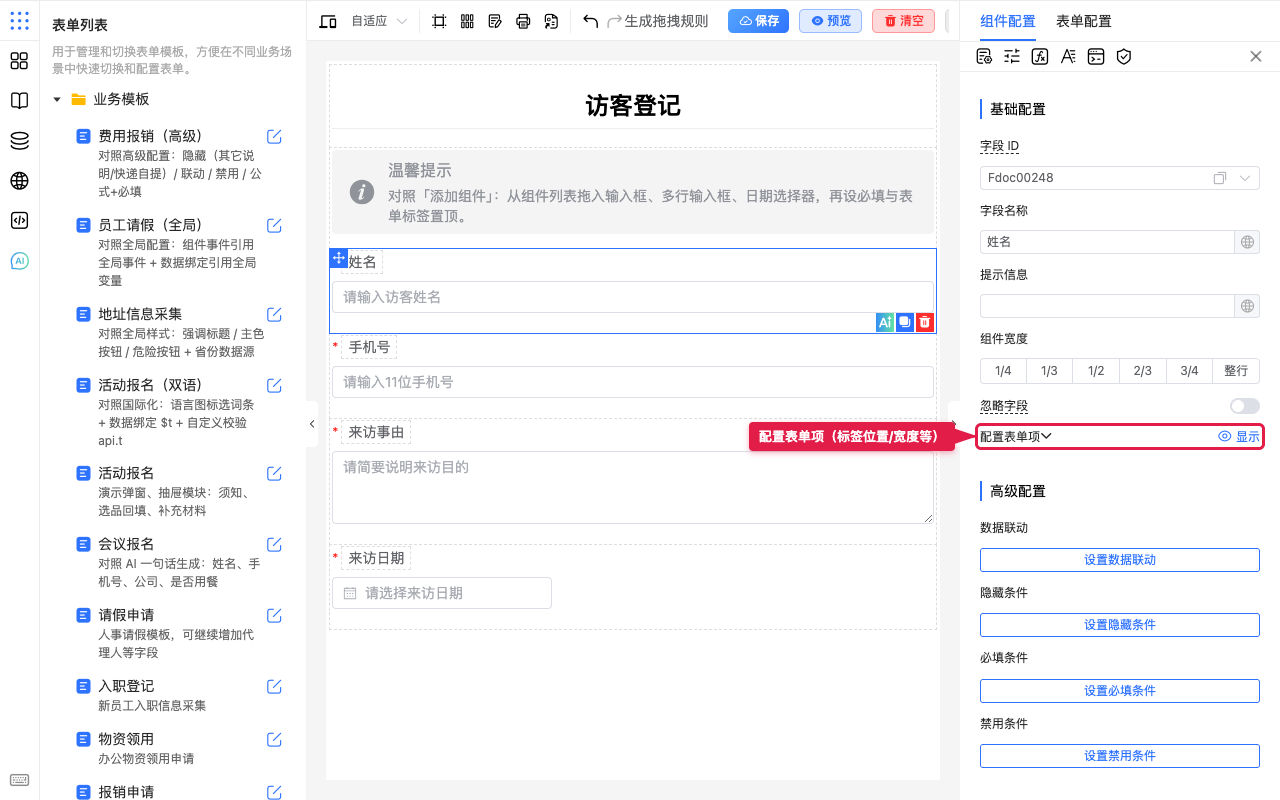Select 1/4 component width

click(x=1003, y=371)
